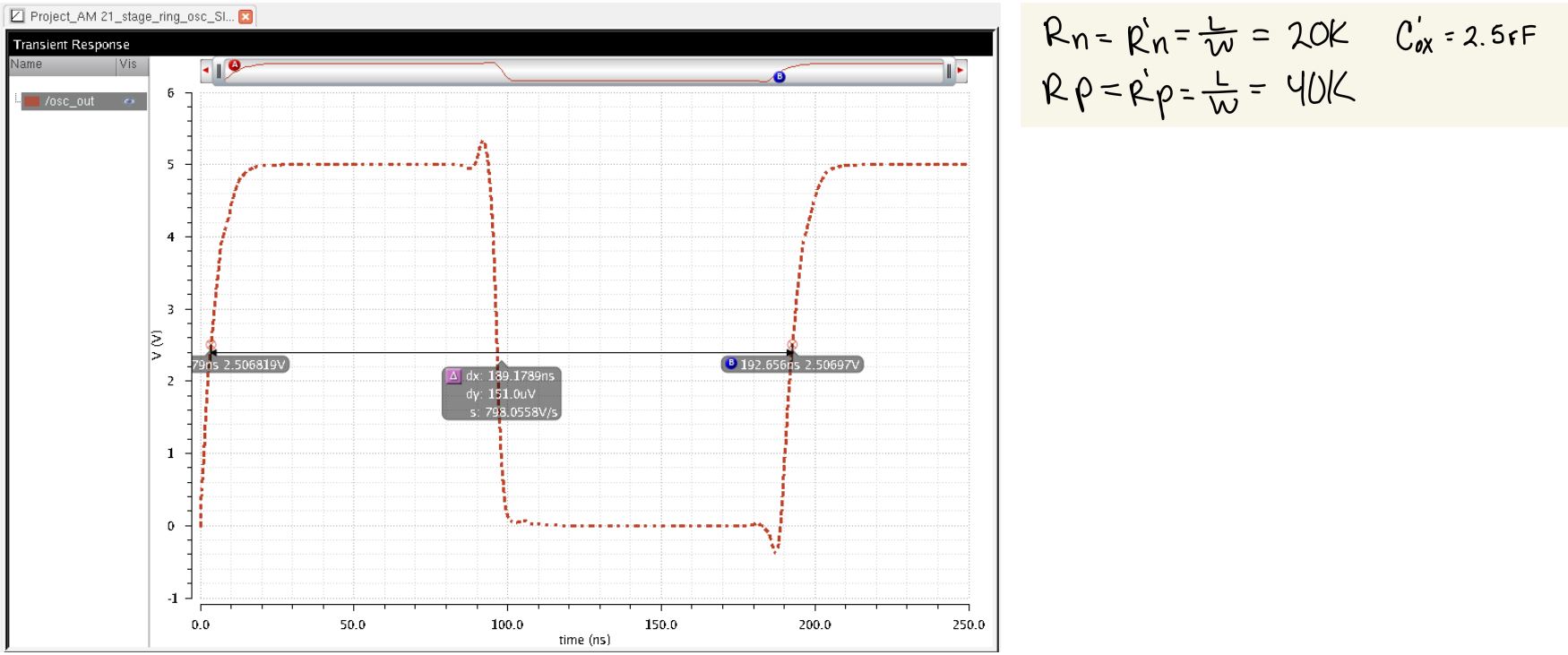Click the left zoom handle grip of overview

click(219, 71)
